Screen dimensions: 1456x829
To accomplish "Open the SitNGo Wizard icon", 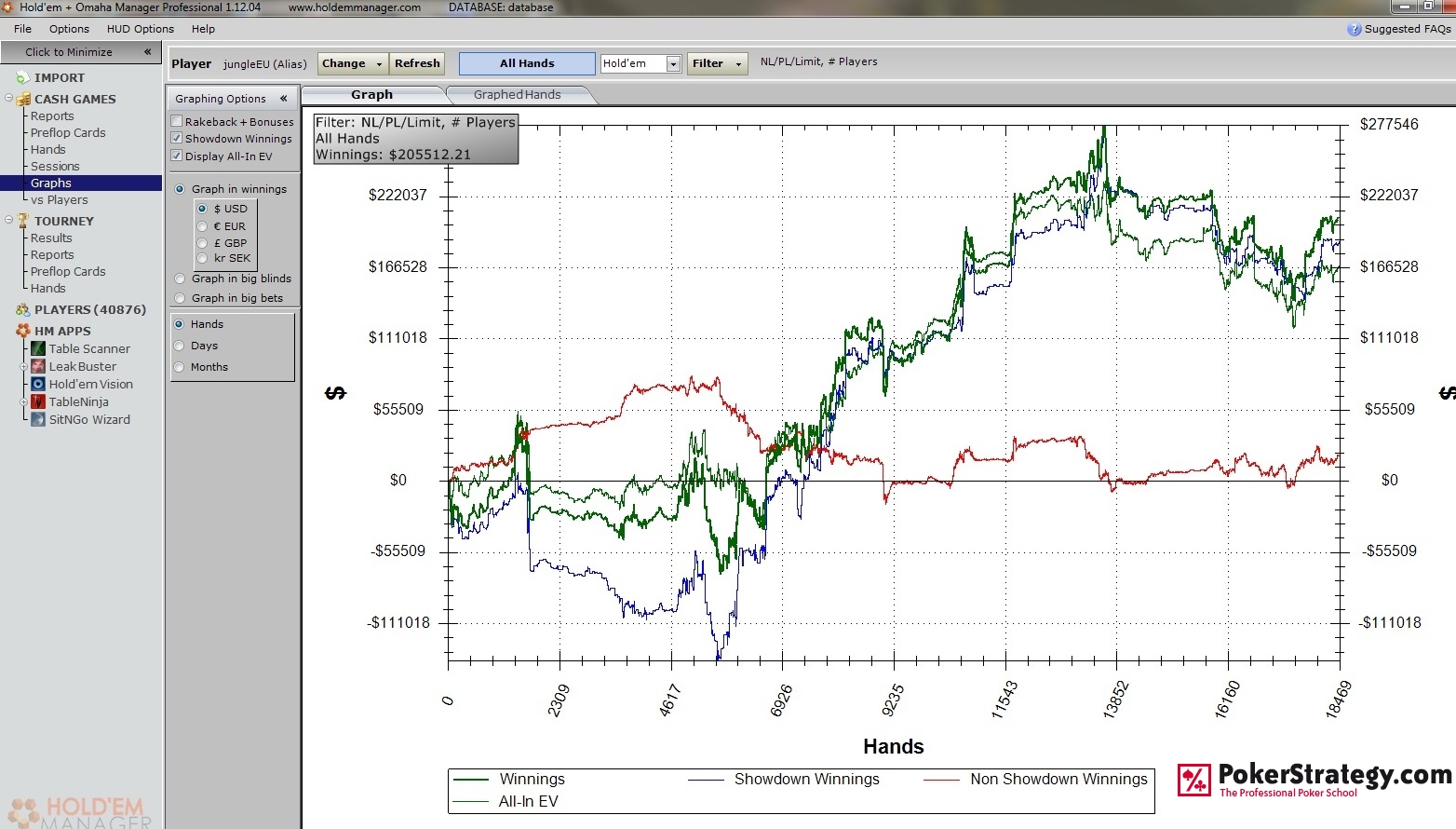I will tap(38, 419).
